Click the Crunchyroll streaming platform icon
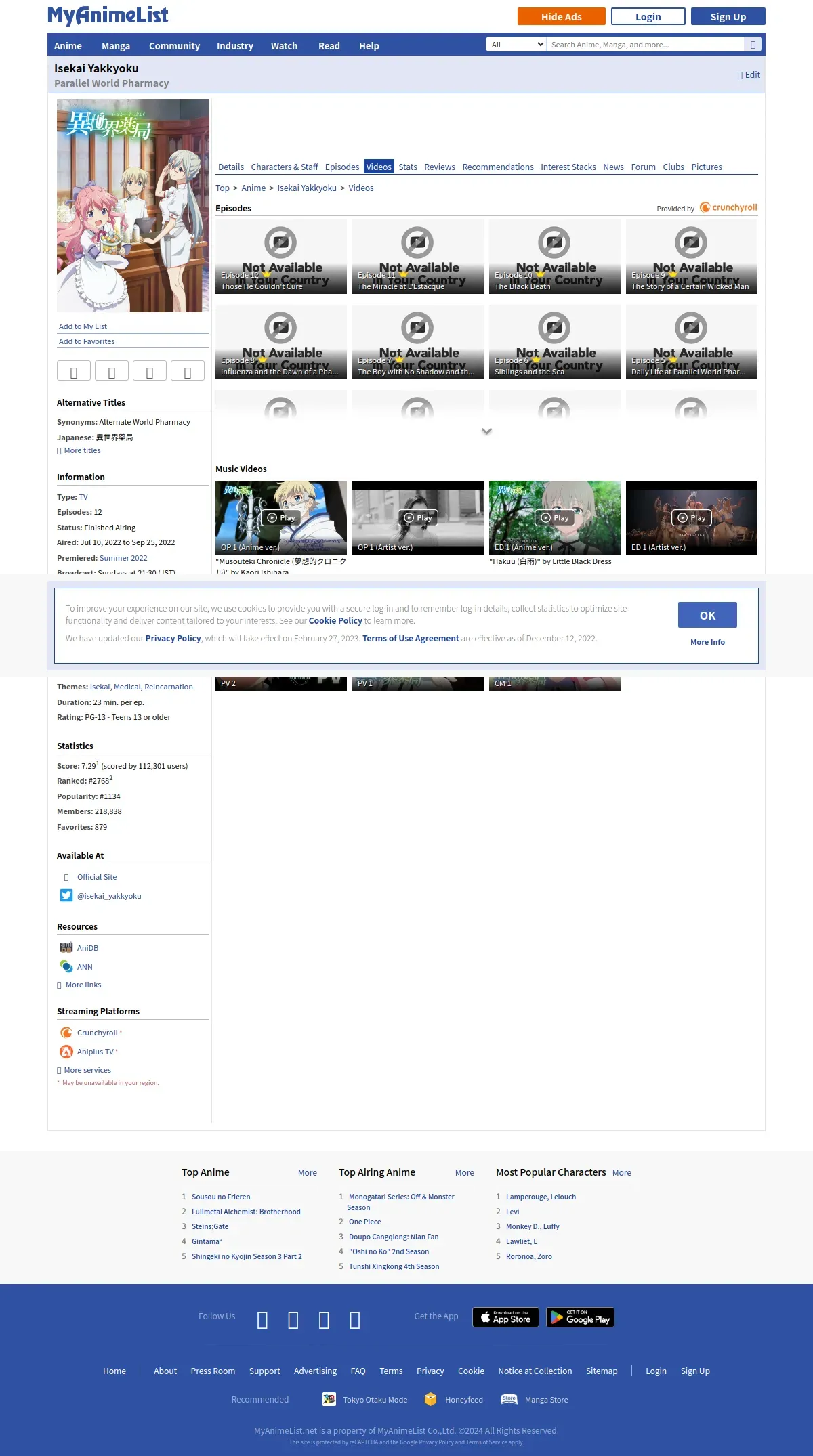This screenshot has width=813, height=1456. coord(66,1033)
